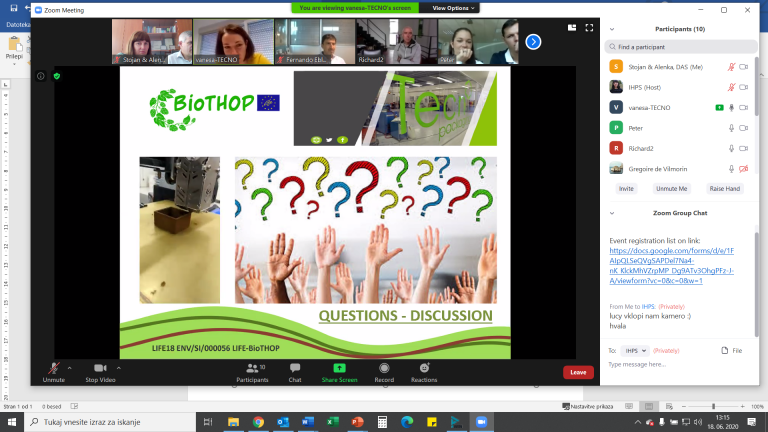Image resolution: width=768 pixels, height=432 pixels.
Task: Start recording with the Record button
Action: [x=384, y=372]
